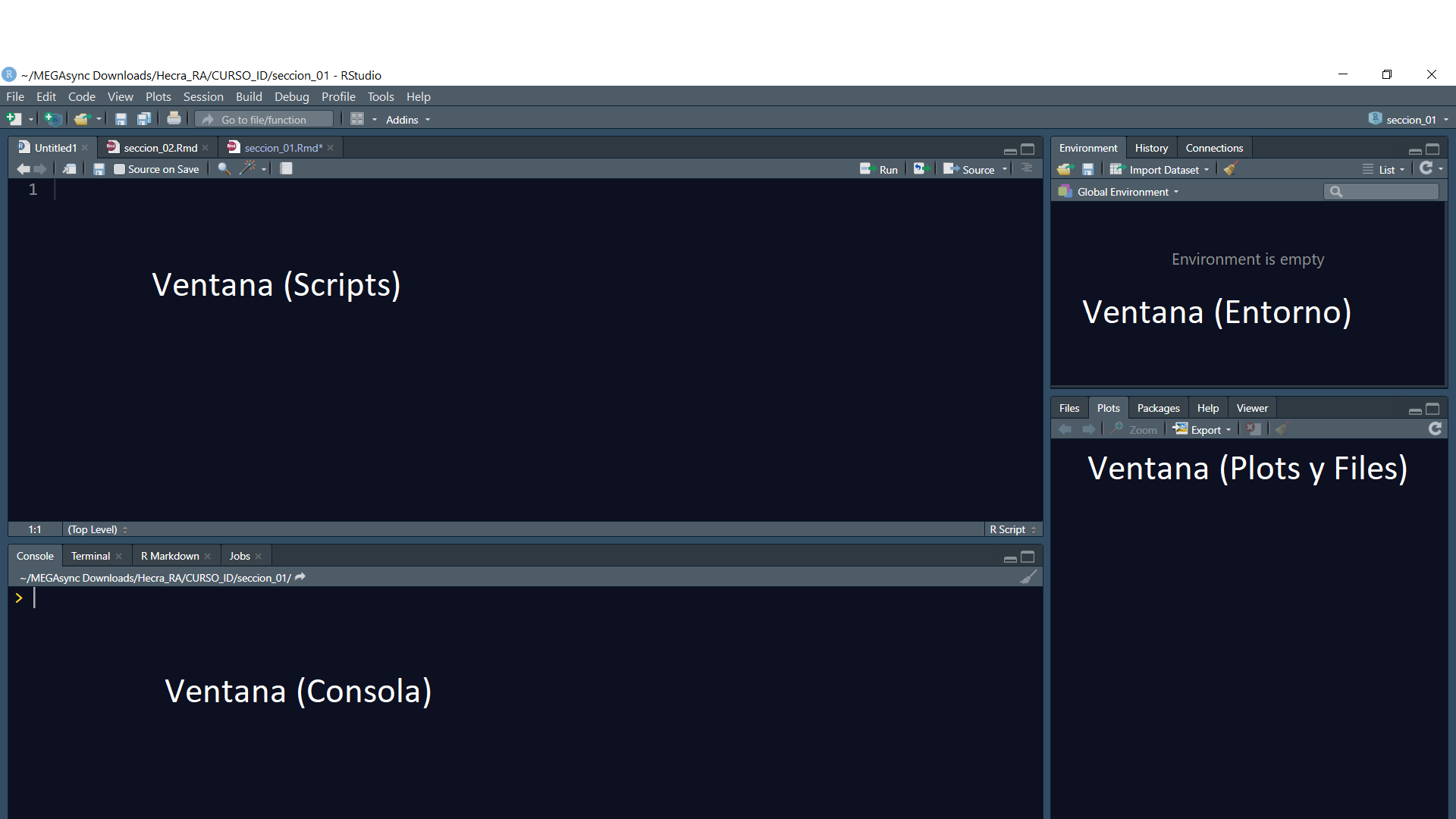Image resolution: width=1456 pixels, height=819 pixels.
Task: Switch to the Packages tab
Action: [x=1158, y=408]
